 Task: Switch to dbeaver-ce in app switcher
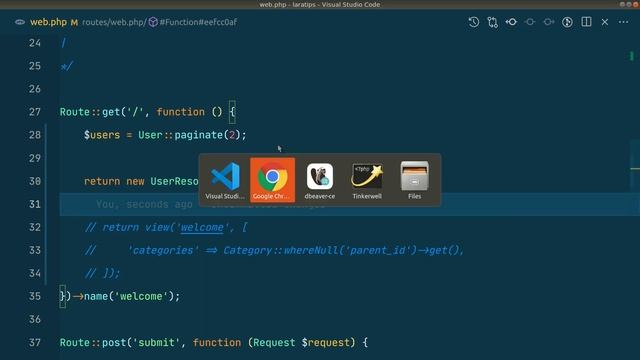tap(320, 180)
